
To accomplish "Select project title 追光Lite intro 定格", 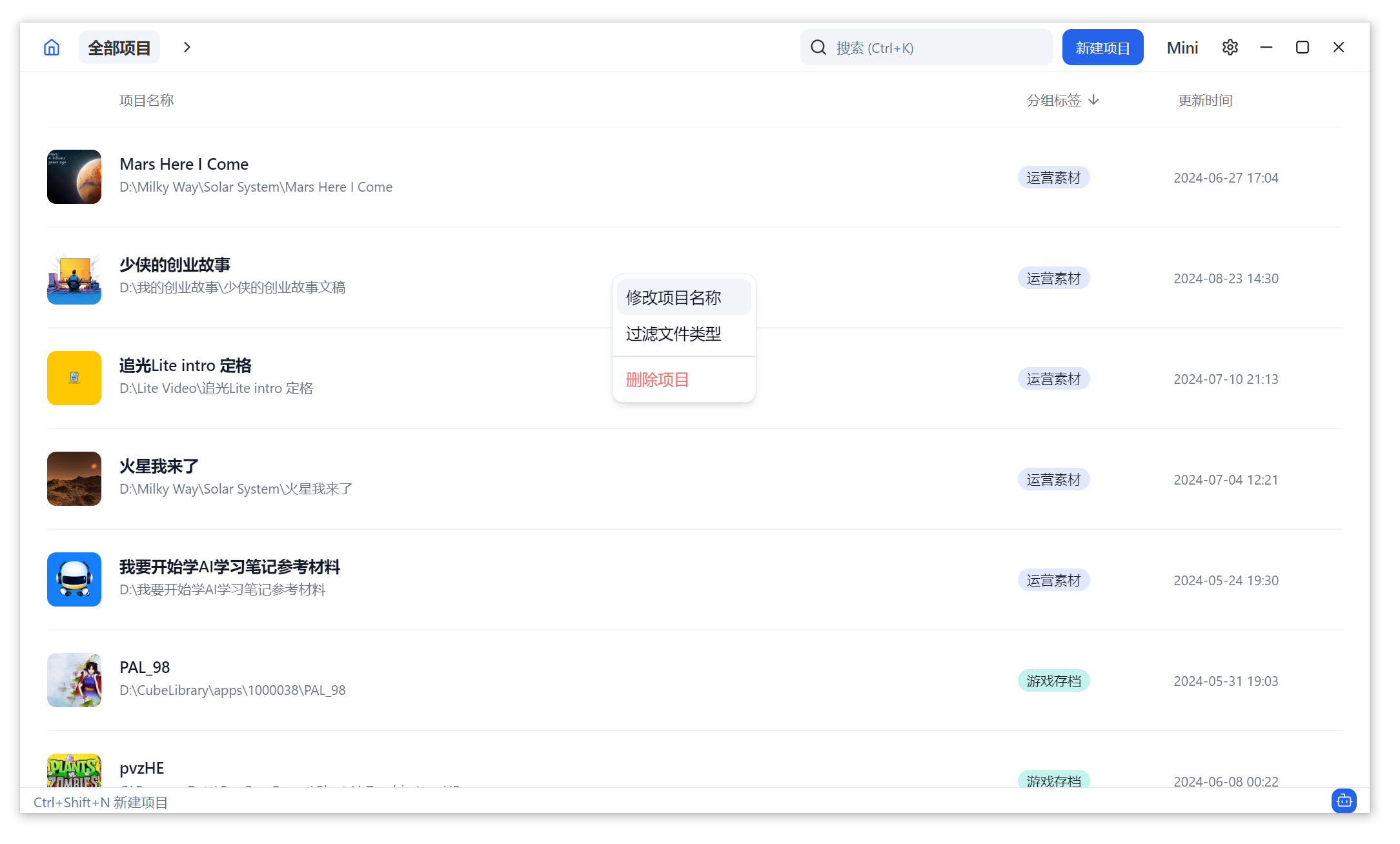I will 185,365.
